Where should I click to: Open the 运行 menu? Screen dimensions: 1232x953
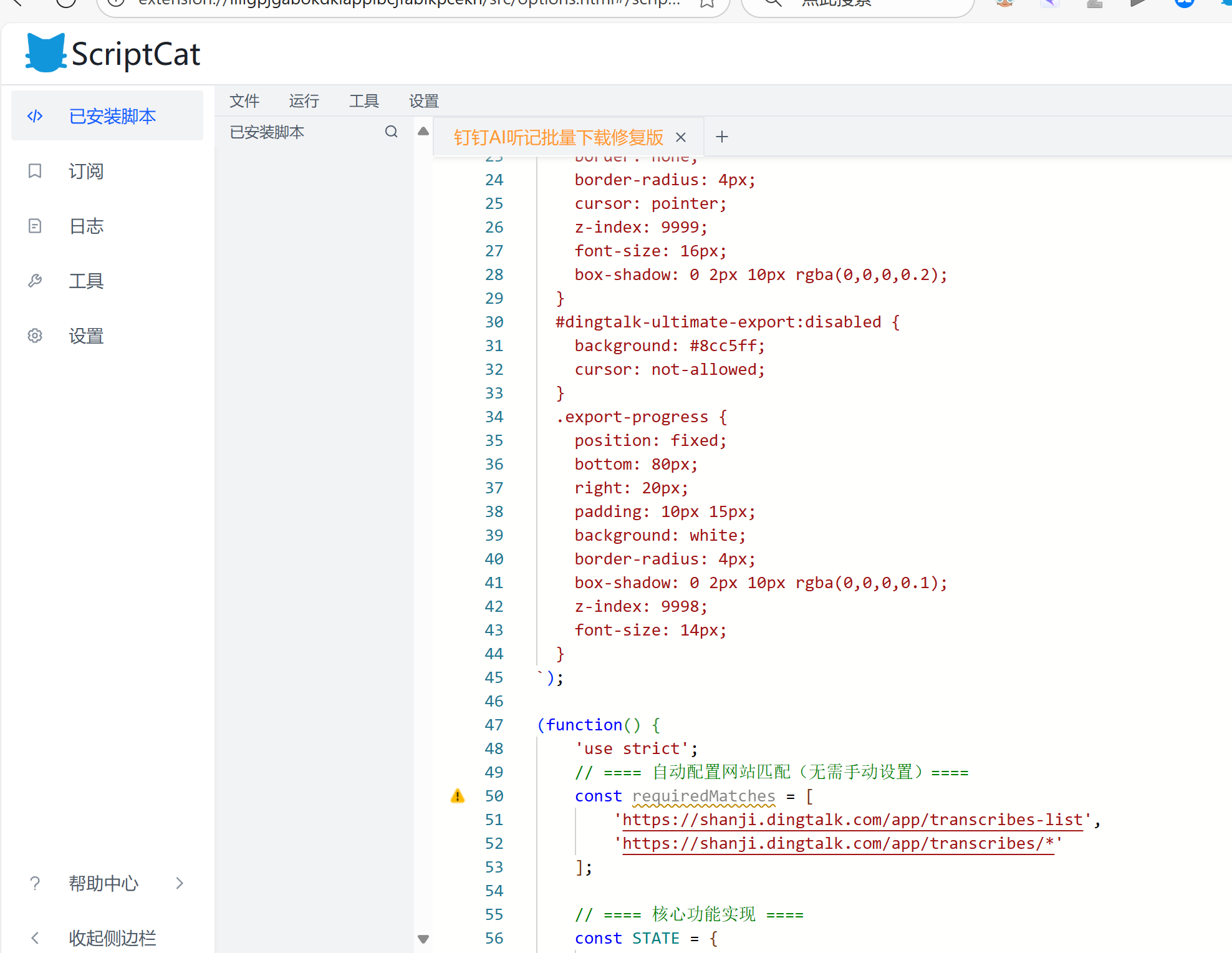coord(304,100)
